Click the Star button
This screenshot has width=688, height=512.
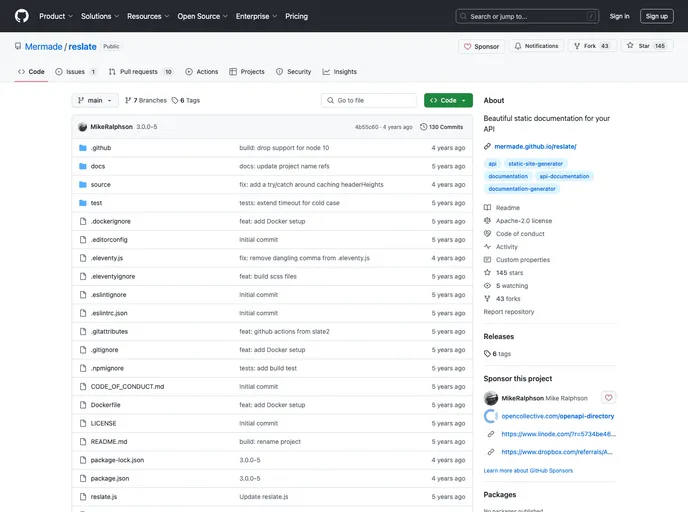[646, 46]
